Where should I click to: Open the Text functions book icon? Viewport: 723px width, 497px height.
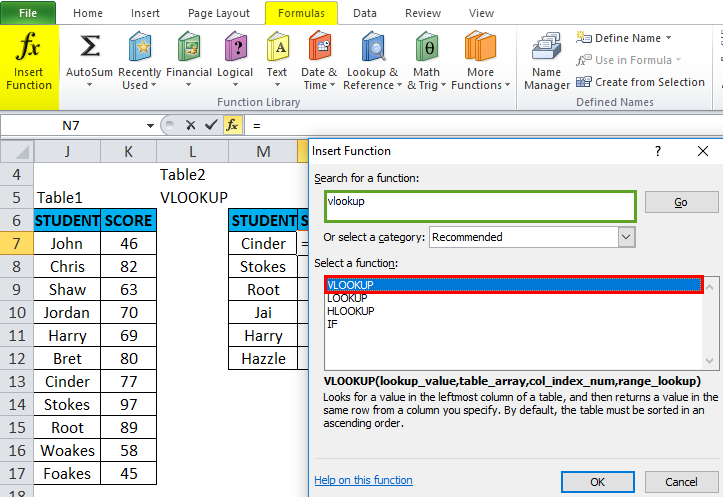click(x=277, y=47)
